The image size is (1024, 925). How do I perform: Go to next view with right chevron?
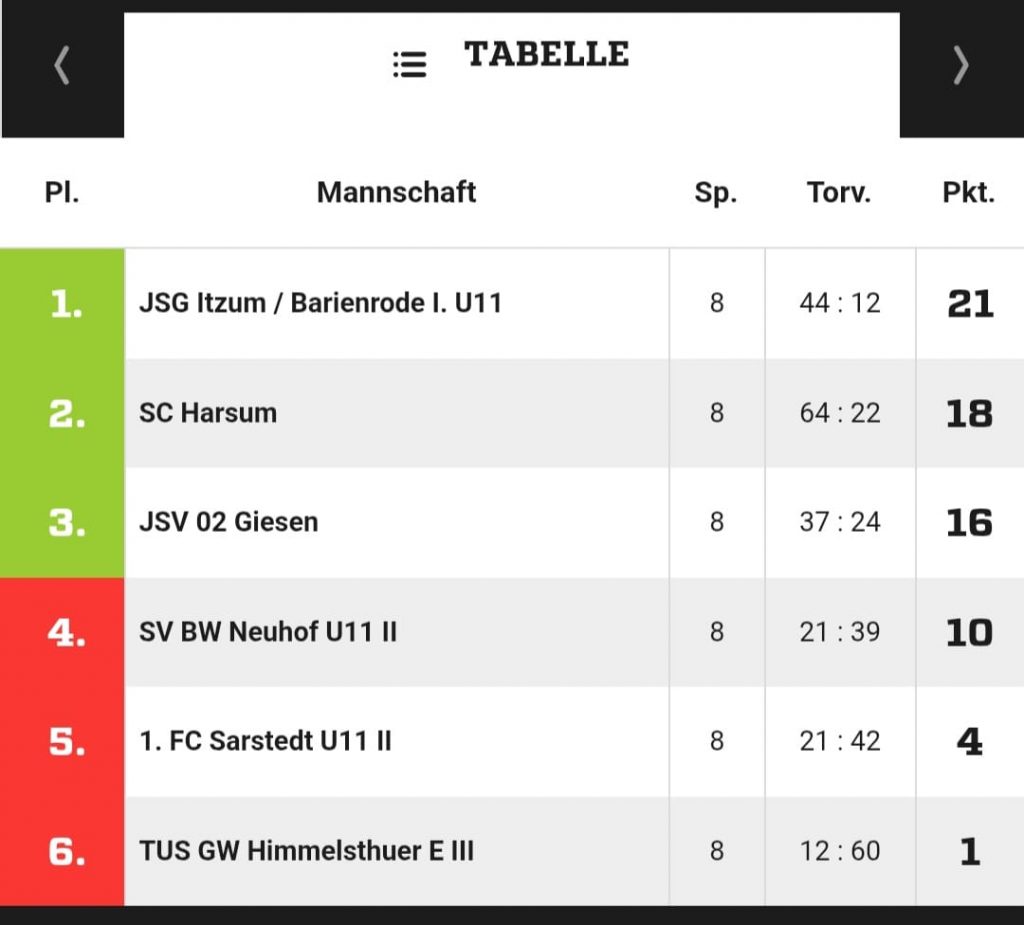(x=960, y=66)
